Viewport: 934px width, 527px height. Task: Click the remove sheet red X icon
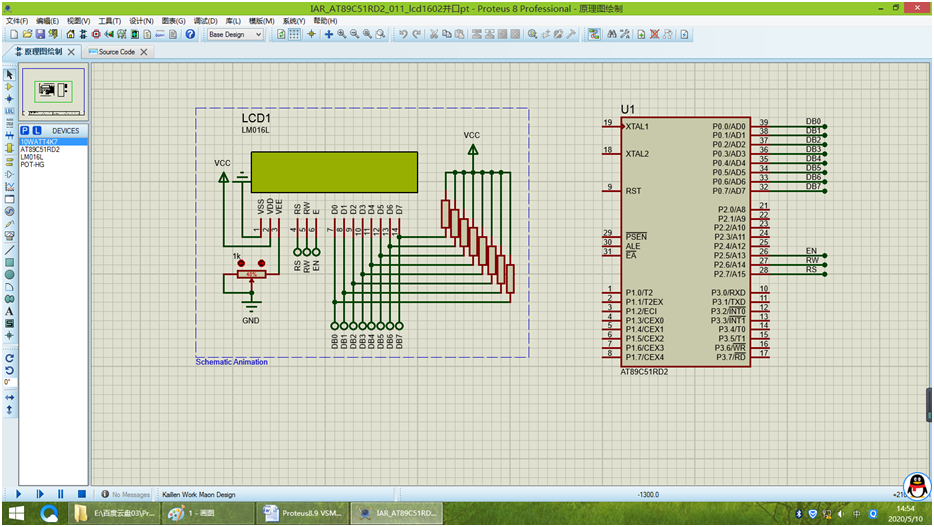pos(655,34)
